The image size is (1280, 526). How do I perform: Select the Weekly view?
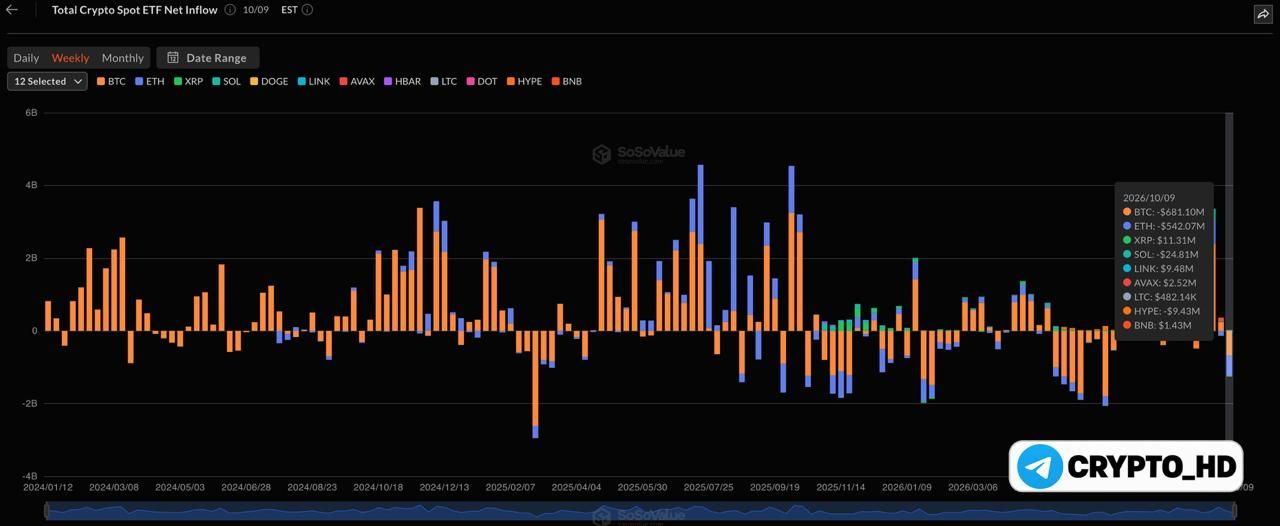point(70,58)
